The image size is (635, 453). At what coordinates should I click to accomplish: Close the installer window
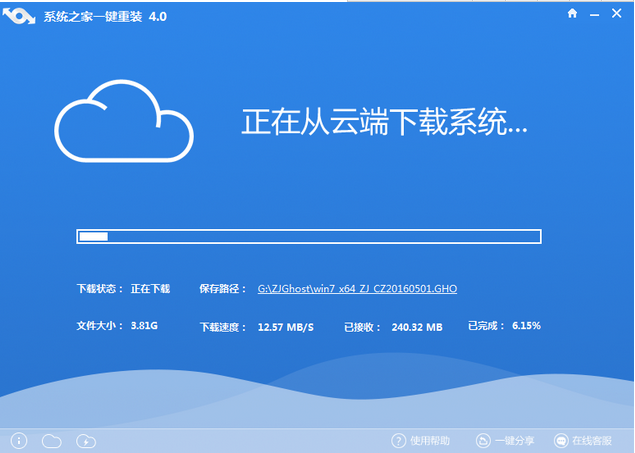[x=619, y=13]
